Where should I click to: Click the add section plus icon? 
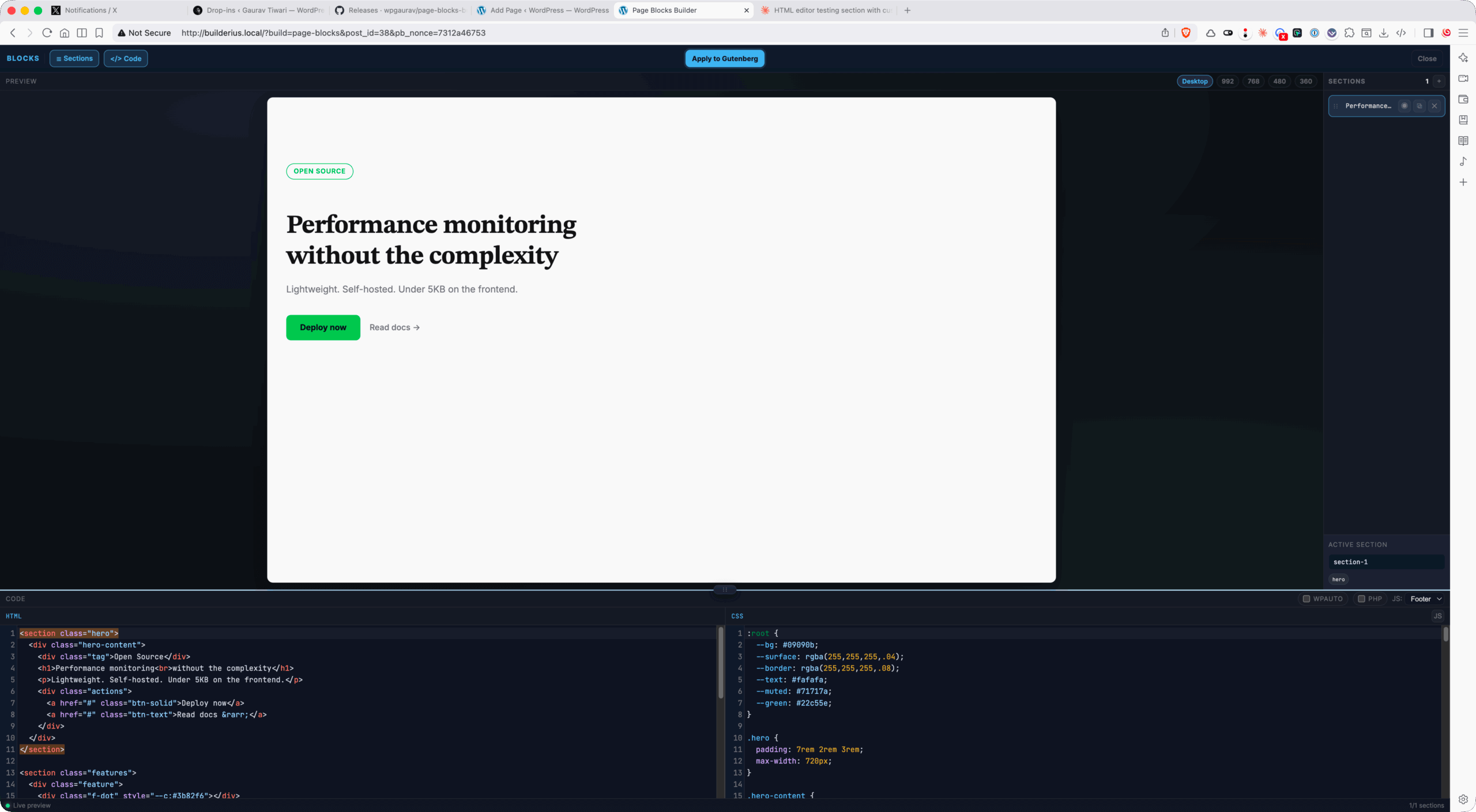click(1439, 81)
